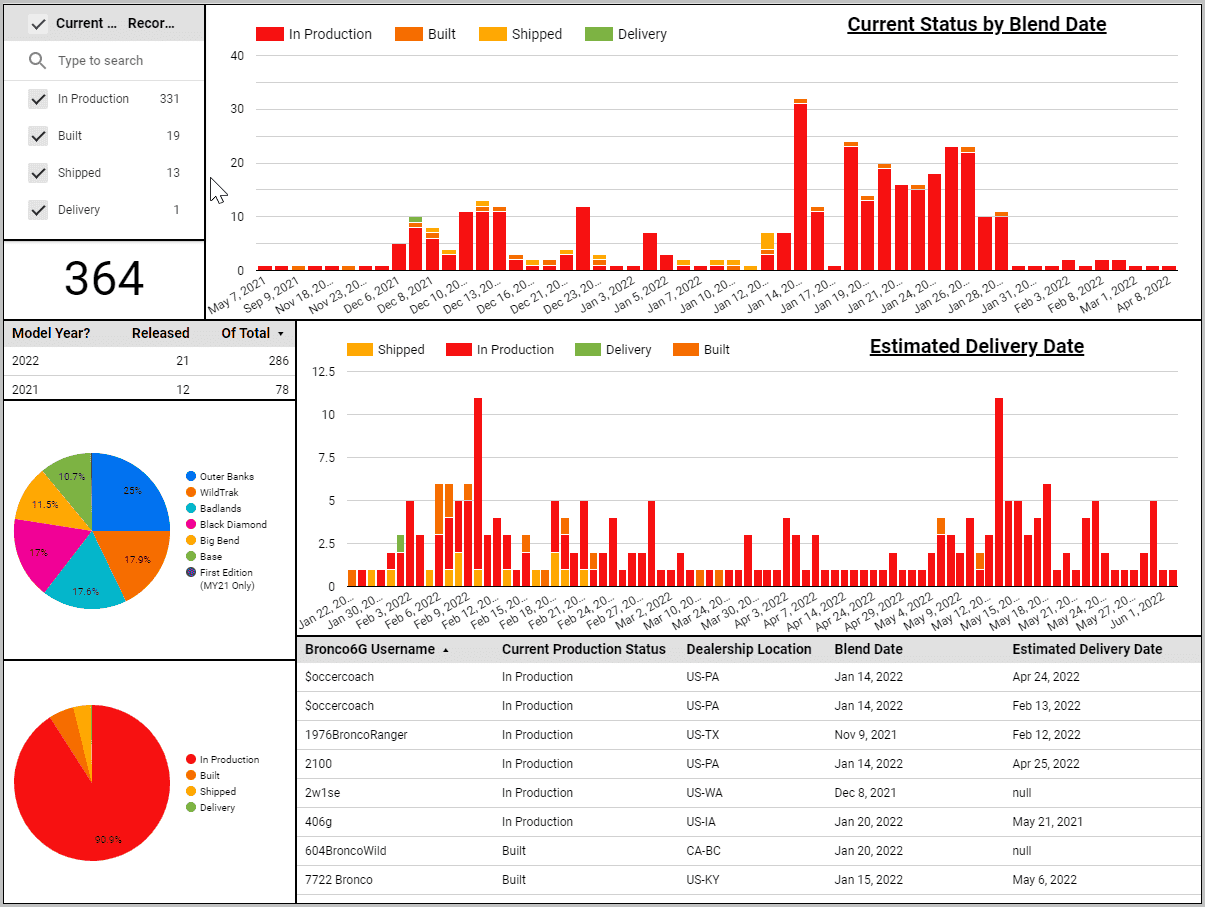
Task: Click Shipped dot in status pie legend
Action: tap(190, 792)
